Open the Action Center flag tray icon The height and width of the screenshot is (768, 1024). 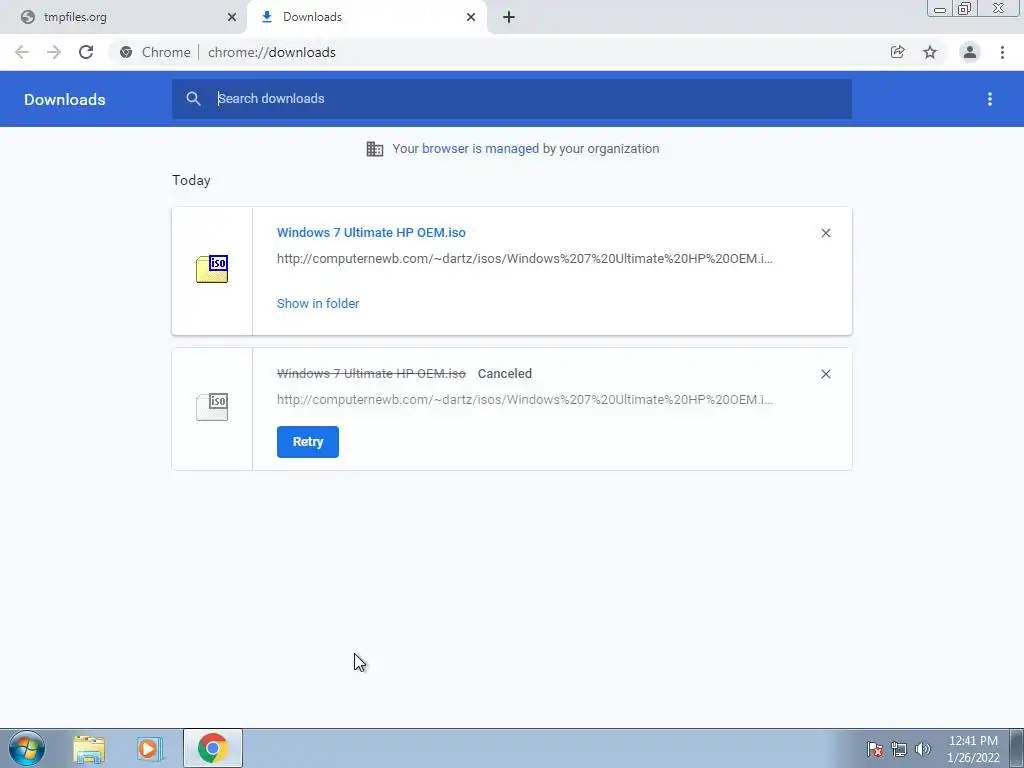(x=874, y=749)
